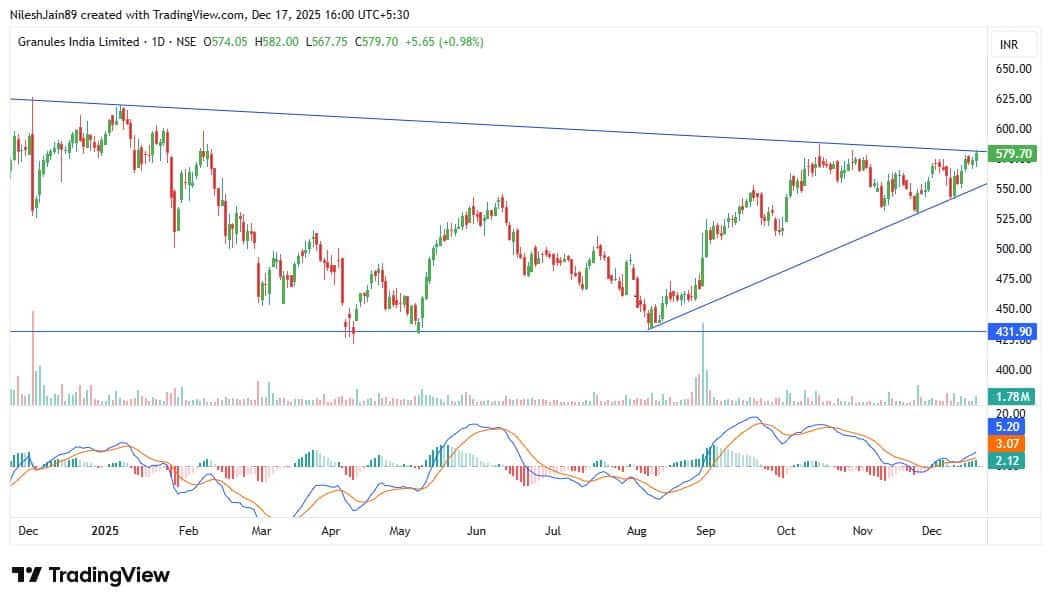The width and height of the screenshot is (1051, 605).
Task: Click the Granules India Limited symbol title
Action: 78,42
